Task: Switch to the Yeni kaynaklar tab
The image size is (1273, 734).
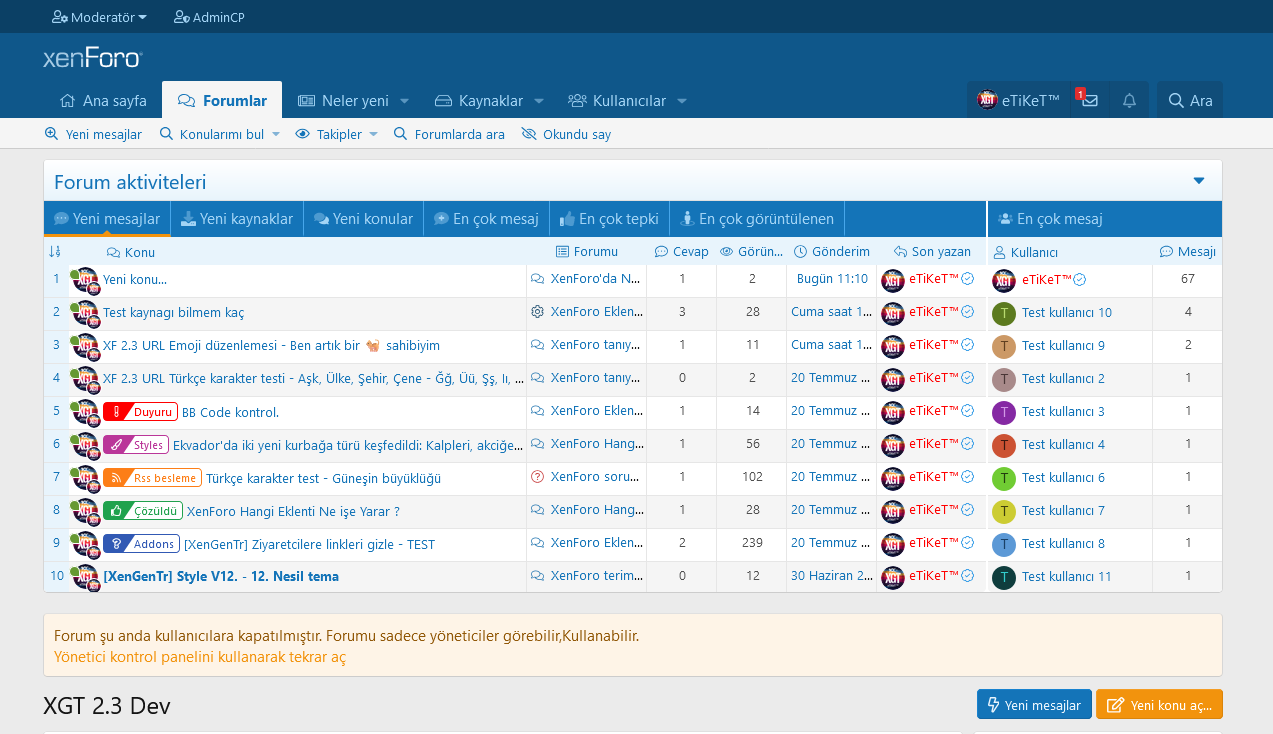Action: 236,219
